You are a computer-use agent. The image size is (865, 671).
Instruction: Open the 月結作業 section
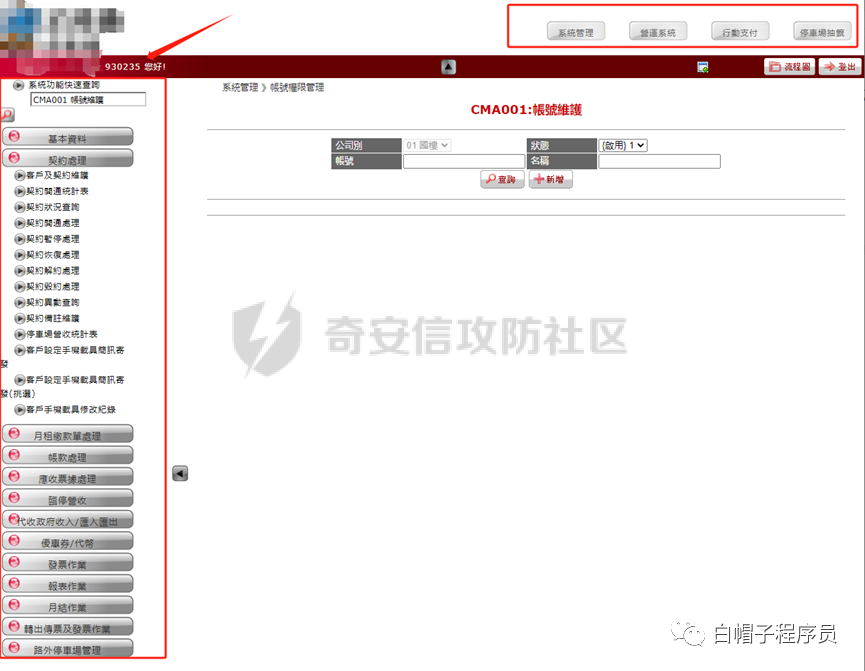point(67,605)
